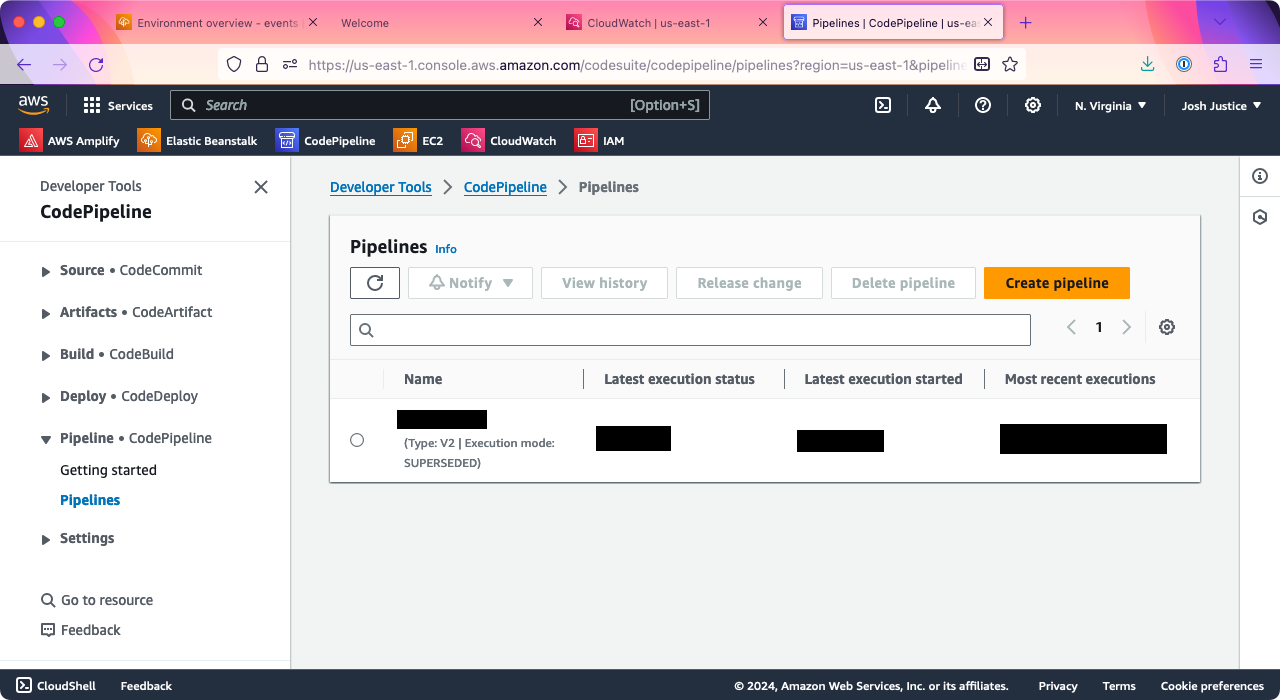
Task: Open CloudShell from the top bar terminal icon
Action: pyautogui.click(x=883, y=105)
